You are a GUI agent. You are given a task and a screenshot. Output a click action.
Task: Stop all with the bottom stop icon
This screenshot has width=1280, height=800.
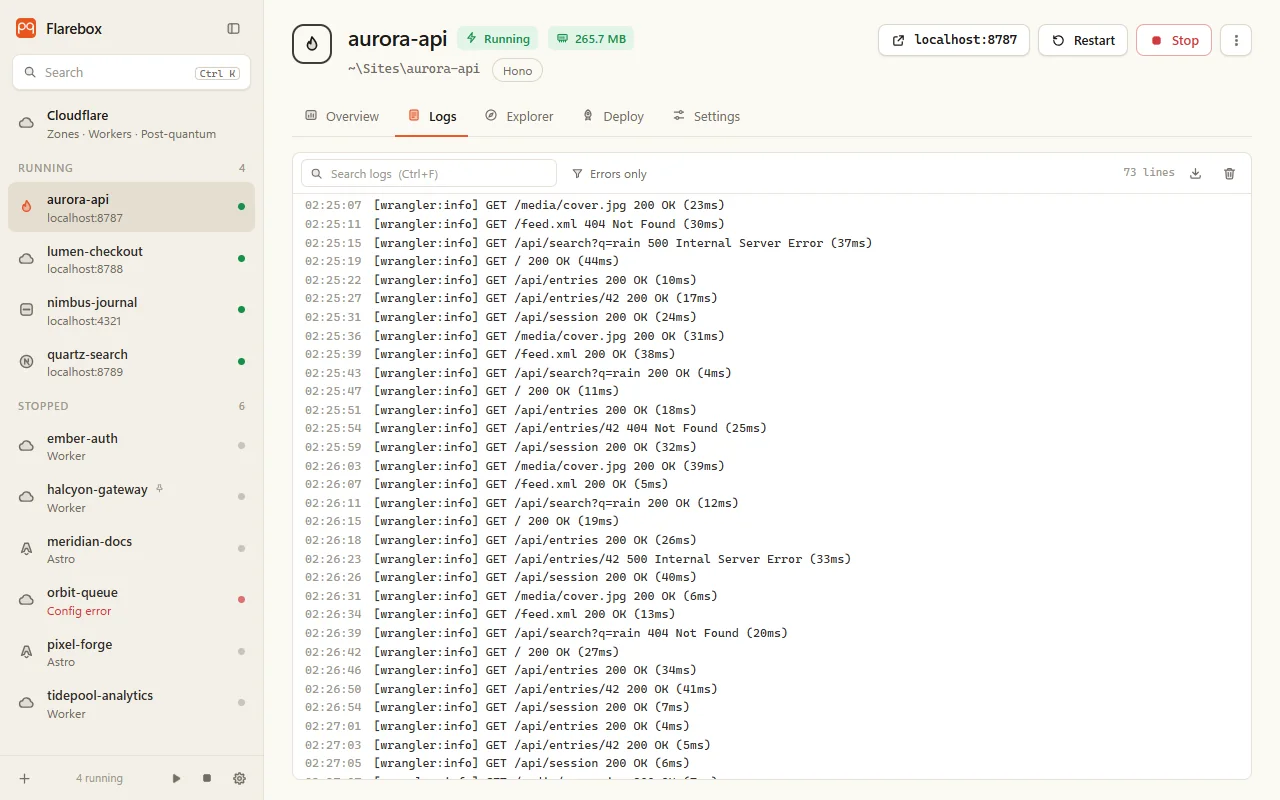(x=207, y=778)
